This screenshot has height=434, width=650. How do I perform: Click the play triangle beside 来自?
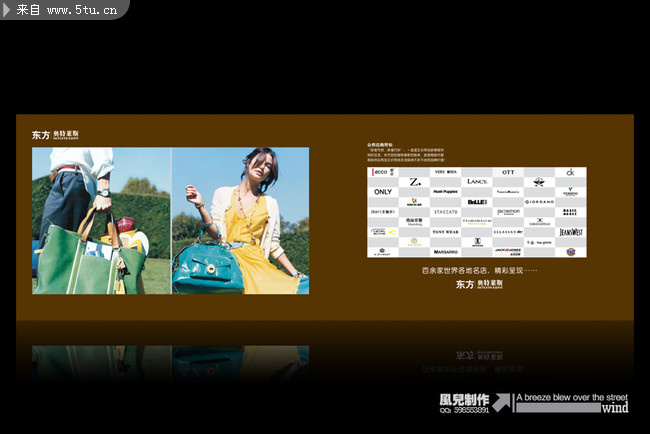pos(7,10)
